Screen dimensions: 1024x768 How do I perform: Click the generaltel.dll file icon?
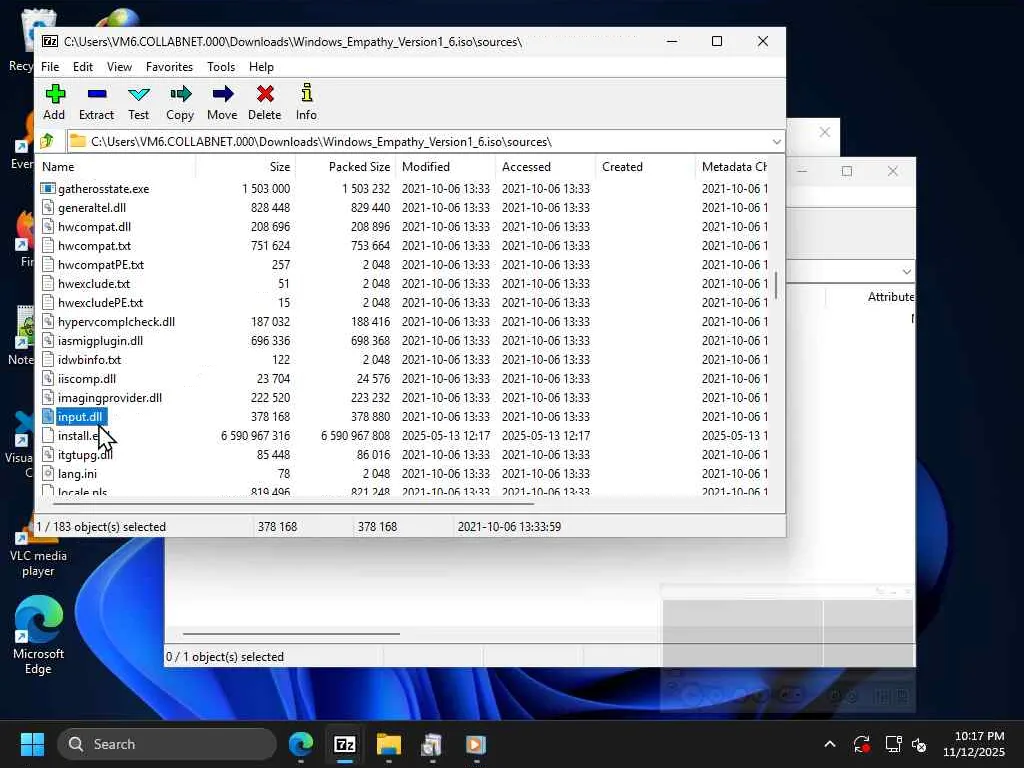coord(48,208)
